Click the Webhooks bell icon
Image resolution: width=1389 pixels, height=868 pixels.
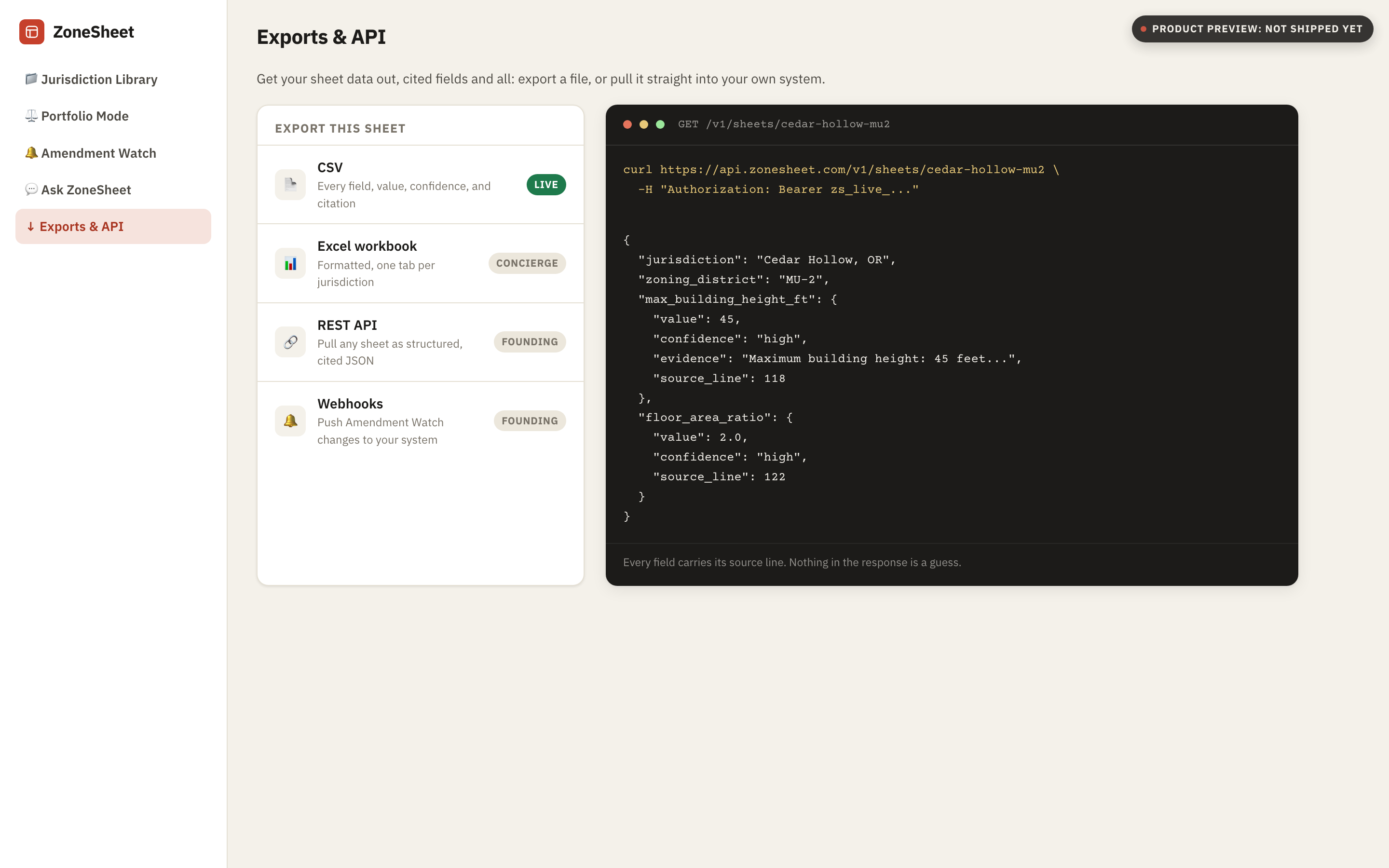pyautogui.click(x=290, y=421)
